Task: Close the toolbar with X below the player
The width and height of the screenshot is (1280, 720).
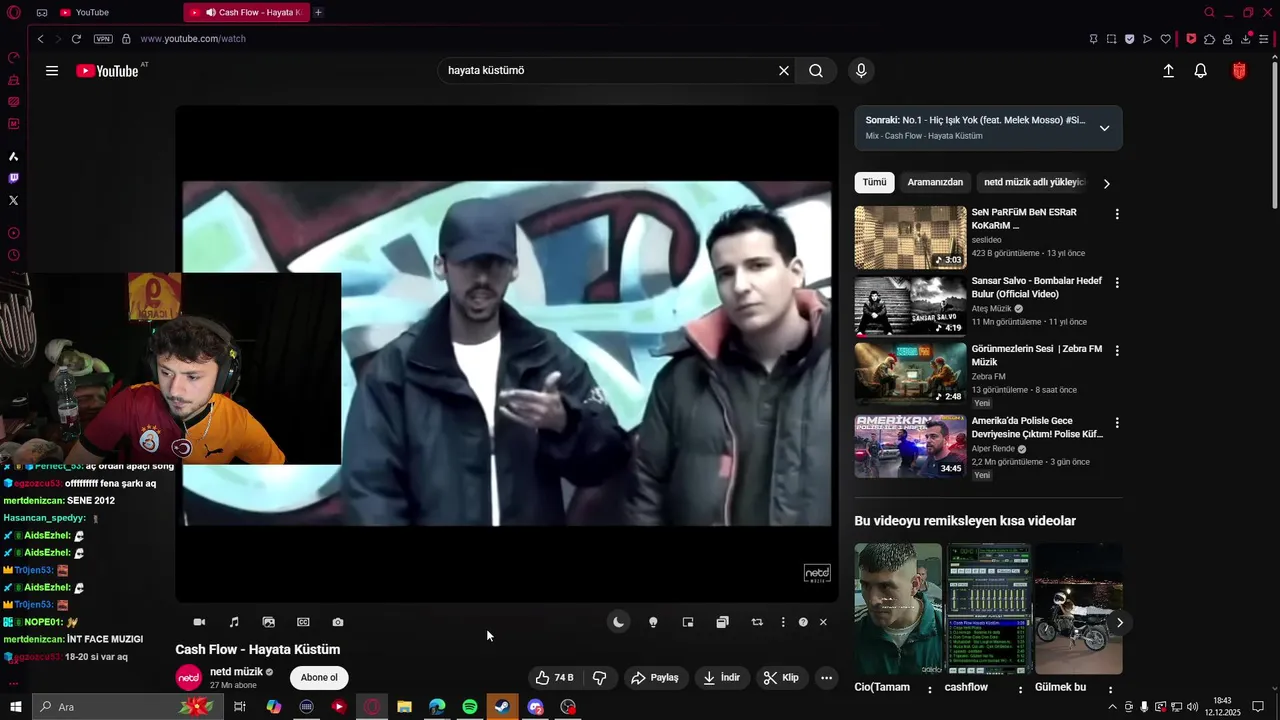Action: pyautogui.click(x=823, y=622)
